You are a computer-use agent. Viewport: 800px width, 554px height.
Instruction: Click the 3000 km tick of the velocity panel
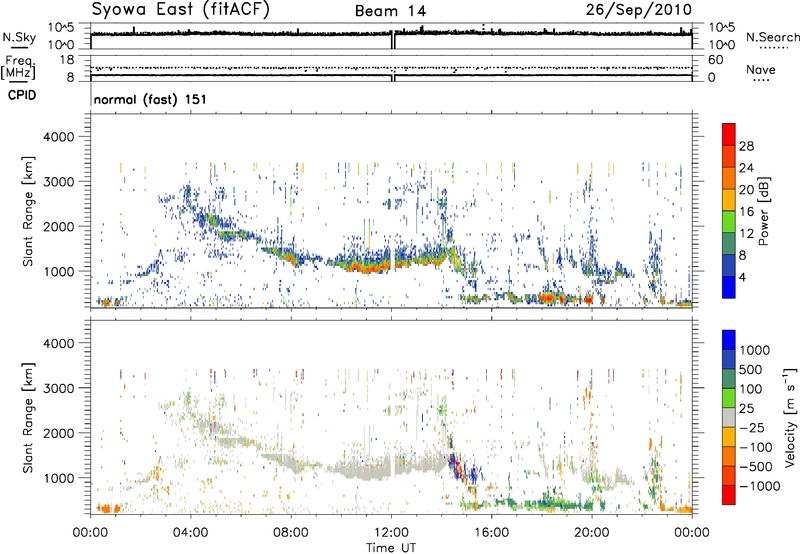click(59, 388)
